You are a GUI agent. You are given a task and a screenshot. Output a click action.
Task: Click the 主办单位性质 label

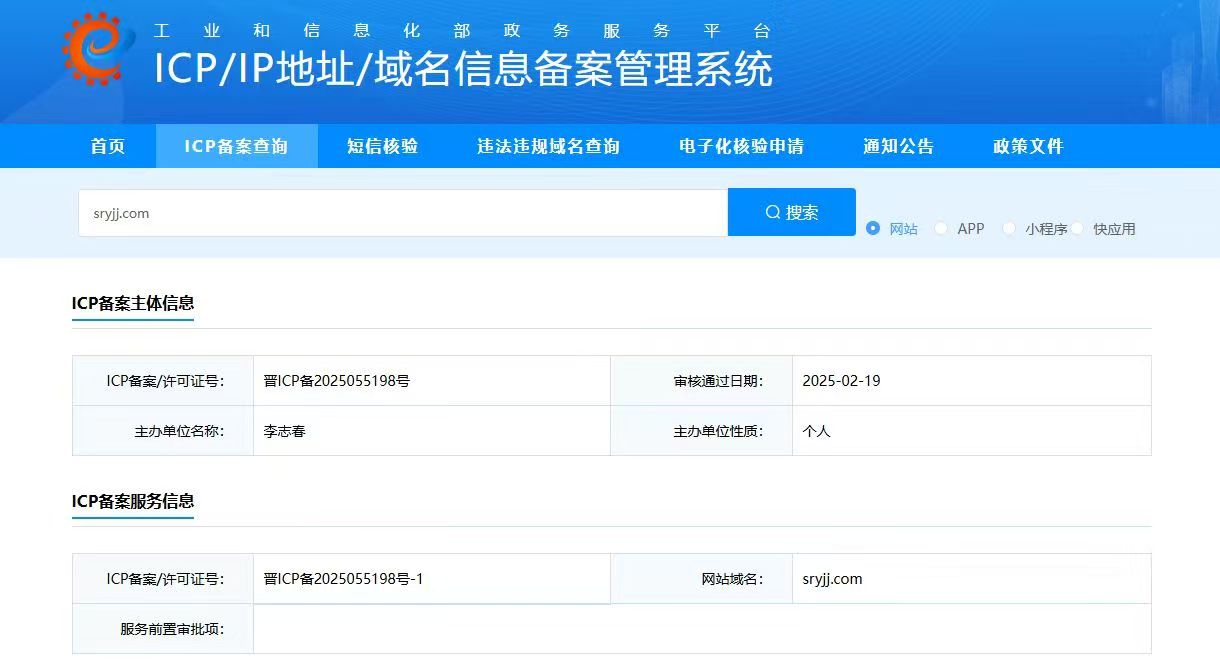tap(718, 432)
